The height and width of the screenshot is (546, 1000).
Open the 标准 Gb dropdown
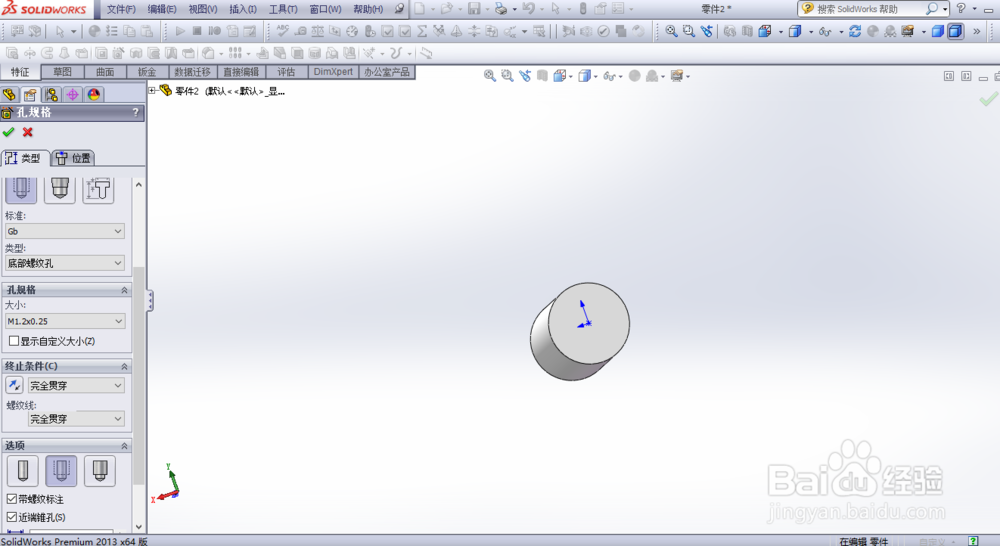click(64, 231)
